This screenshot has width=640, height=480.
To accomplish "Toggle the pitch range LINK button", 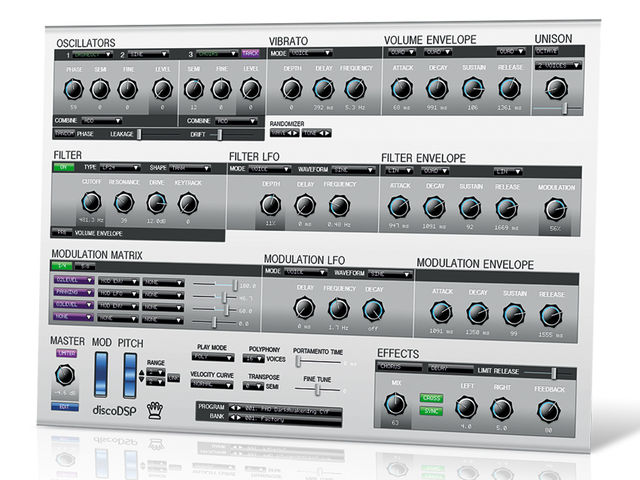I will [173, 378].
